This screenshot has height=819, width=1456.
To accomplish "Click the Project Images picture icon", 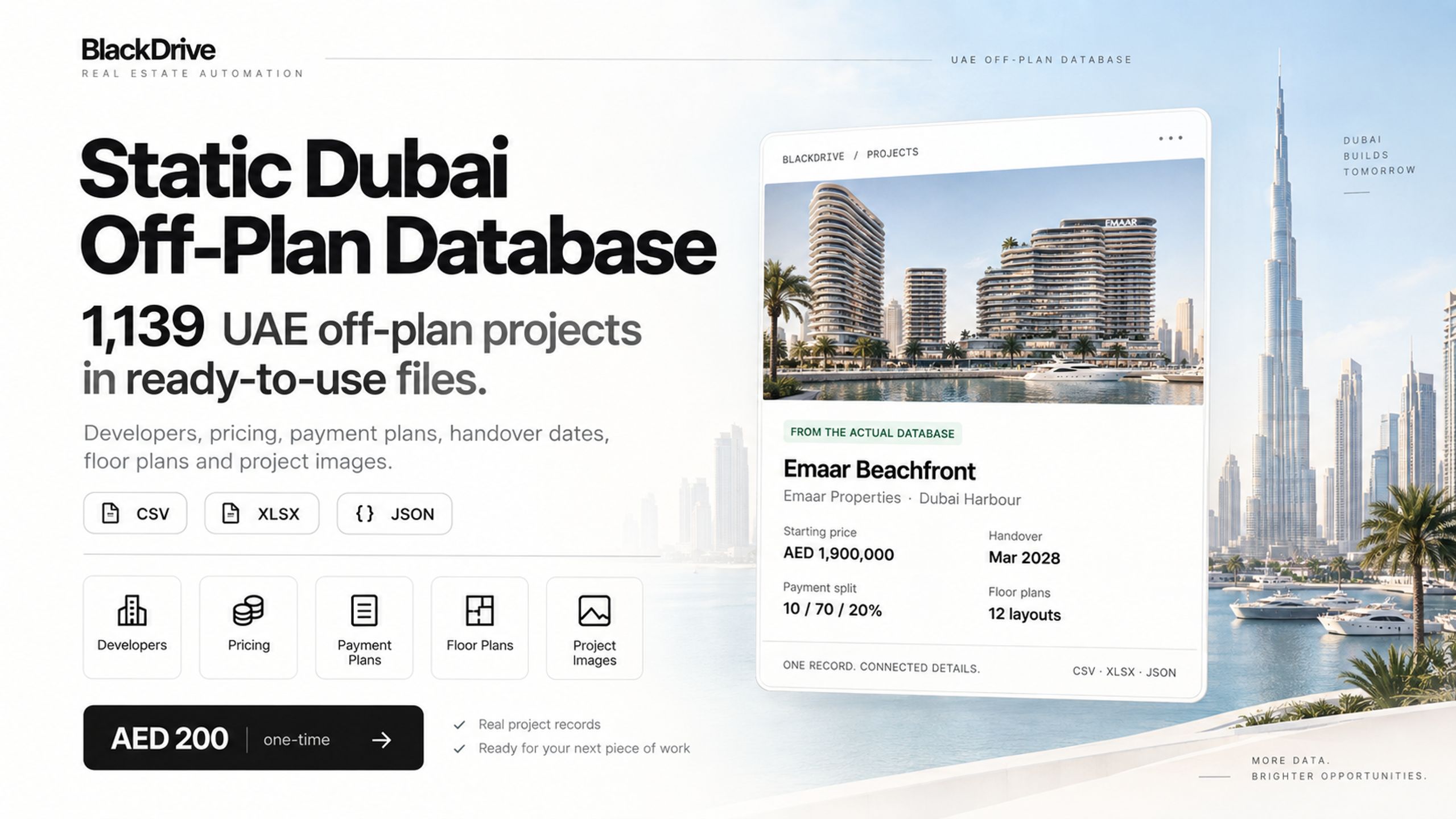I will point(595,611).
